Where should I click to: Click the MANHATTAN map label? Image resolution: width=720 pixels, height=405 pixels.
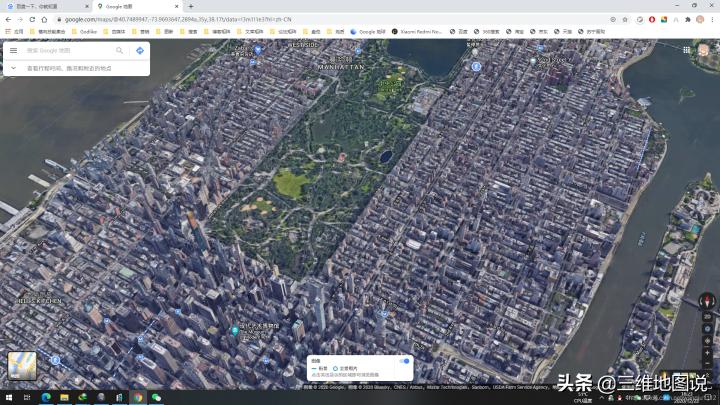[x=341, y=67]
